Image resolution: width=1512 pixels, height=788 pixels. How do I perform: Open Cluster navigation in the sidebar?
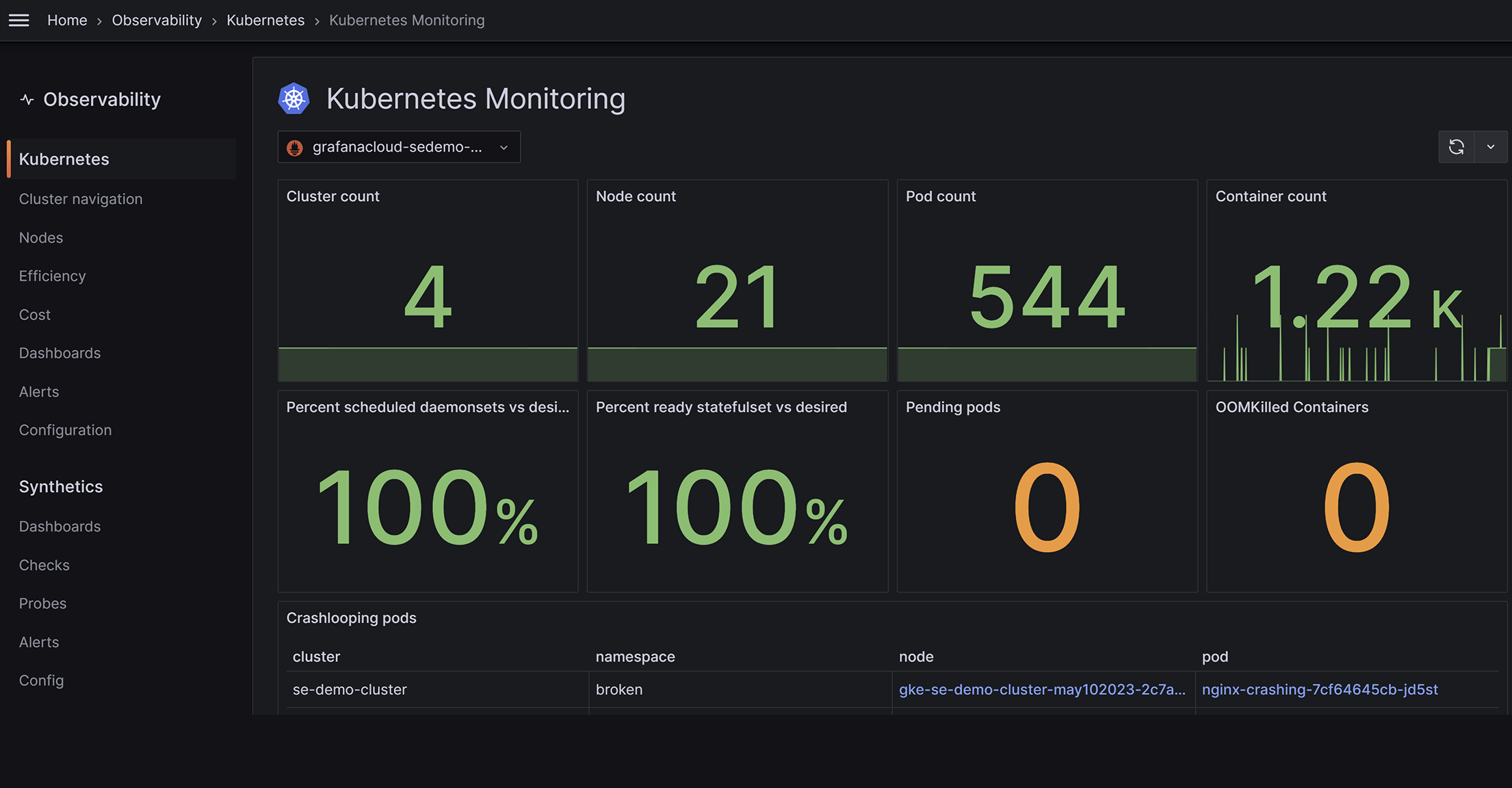tap(80, 199)
